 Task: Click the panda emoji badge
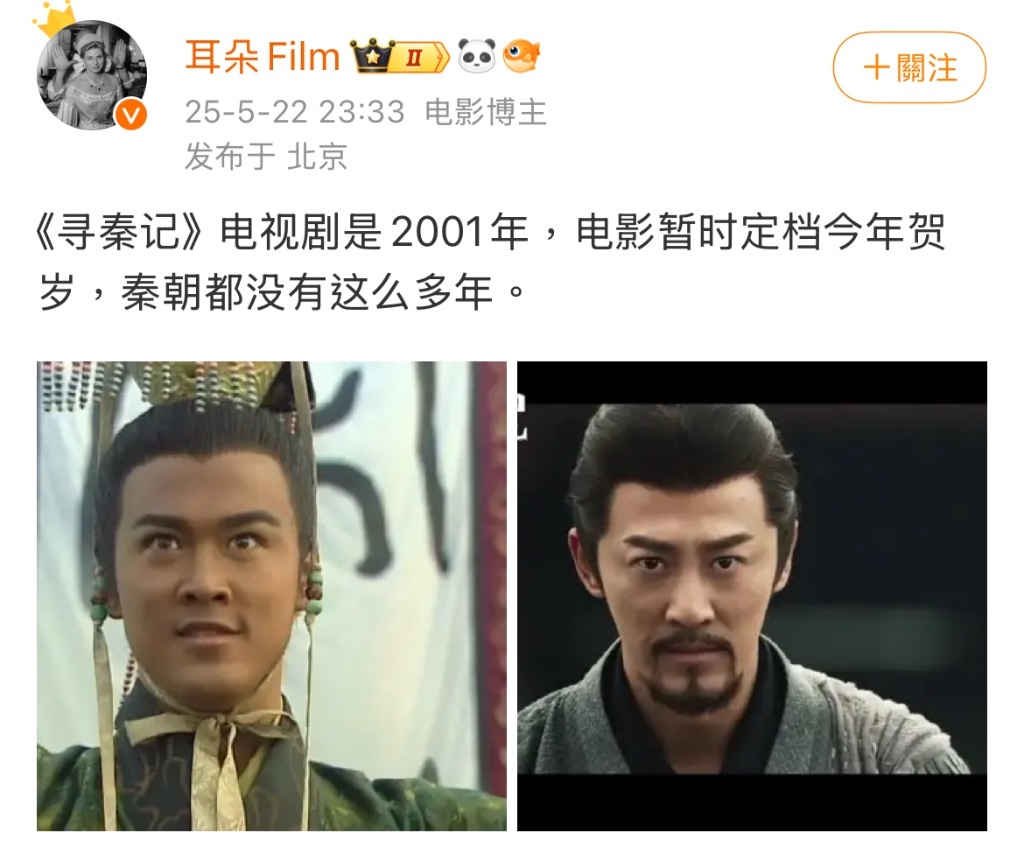[x=477, y=56]
